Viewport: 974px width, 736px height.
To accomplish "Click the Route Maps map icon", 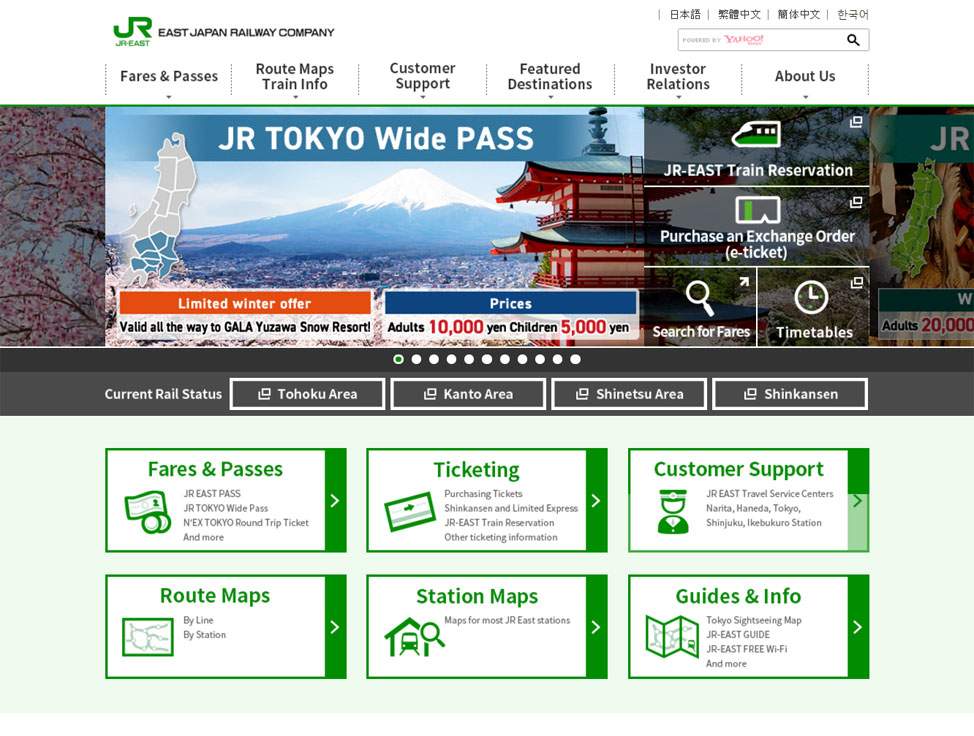I will tap(148, 637).
